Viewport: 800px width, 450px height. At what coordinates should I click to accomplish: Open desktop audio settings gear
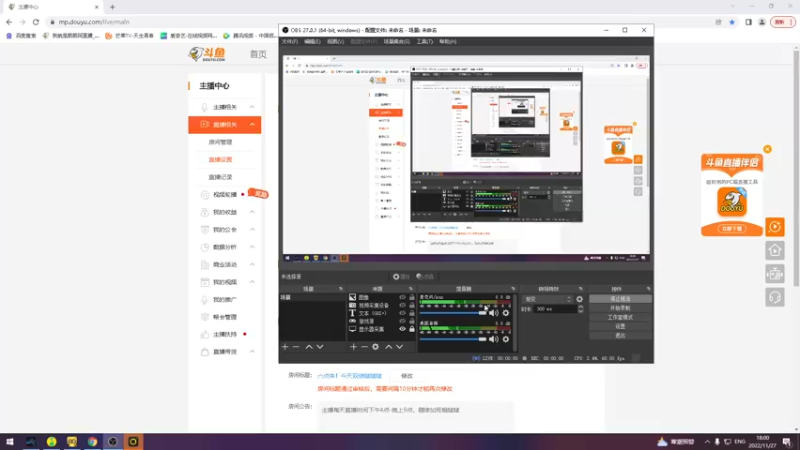coord(506,339)
